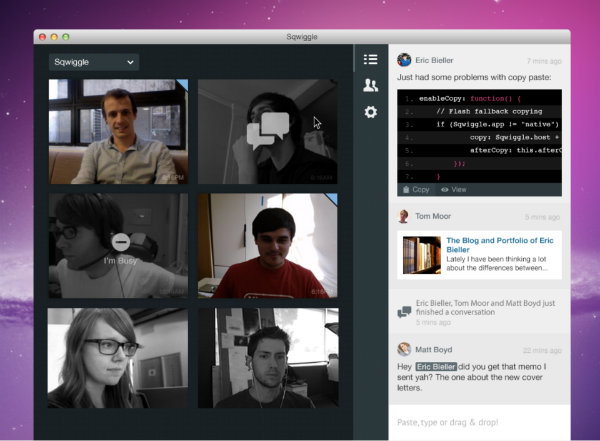This screenshot has width=600, height=441.
Task: Open the activity stream list icon
Action: [370, 59]
